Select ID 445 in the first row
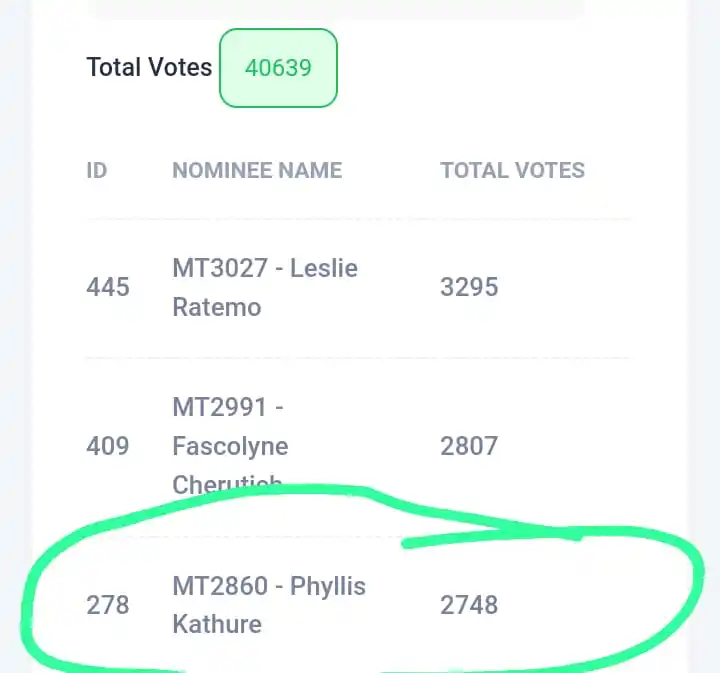This screenshot has width=720, height=673. [108, 287]
